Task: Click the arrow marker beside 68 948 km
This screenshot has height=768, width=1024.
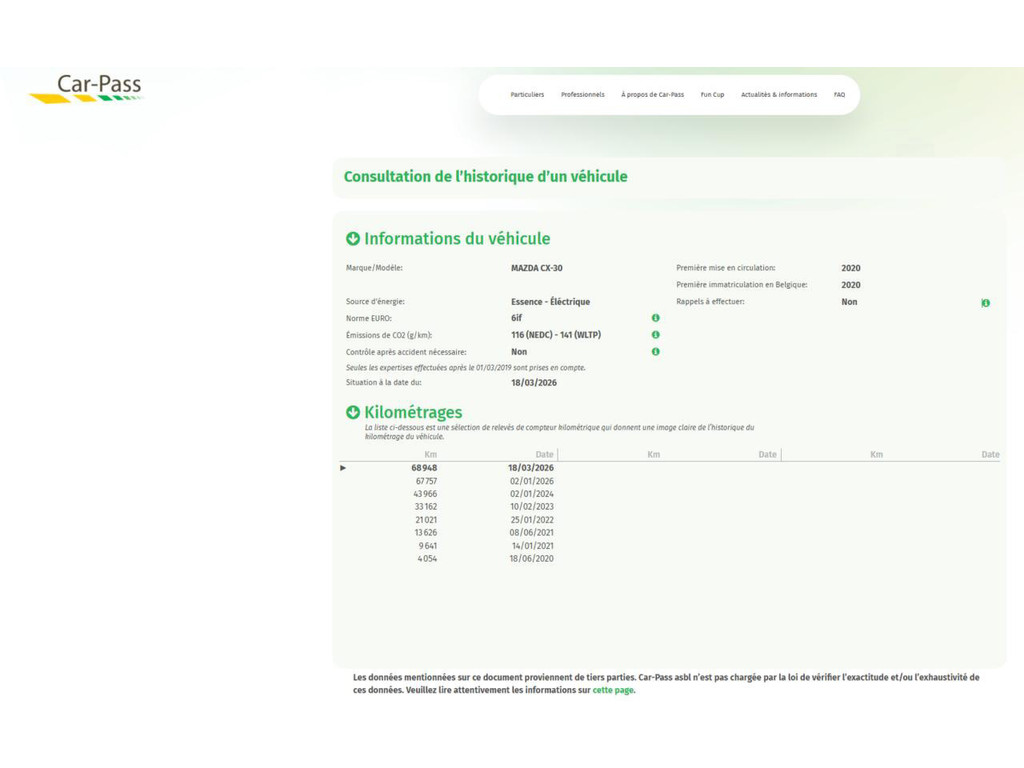Action: [343, 468]
